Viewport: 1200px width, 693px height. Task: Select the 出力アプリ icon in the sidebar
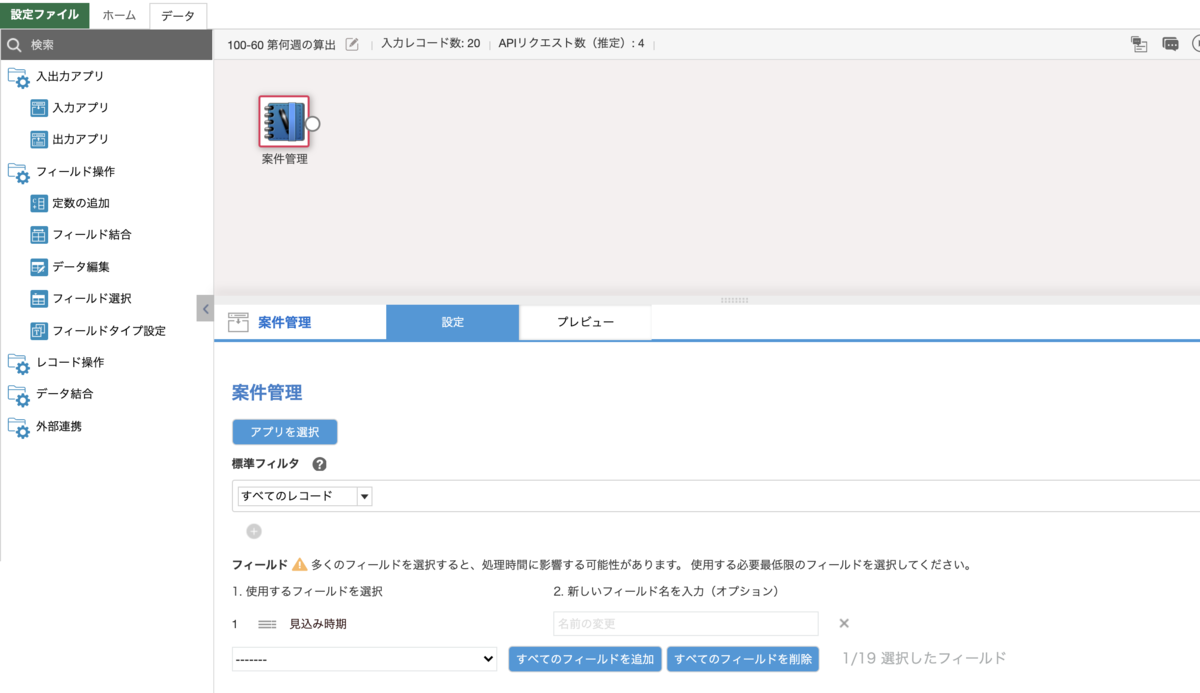click(x=37, y=139)
